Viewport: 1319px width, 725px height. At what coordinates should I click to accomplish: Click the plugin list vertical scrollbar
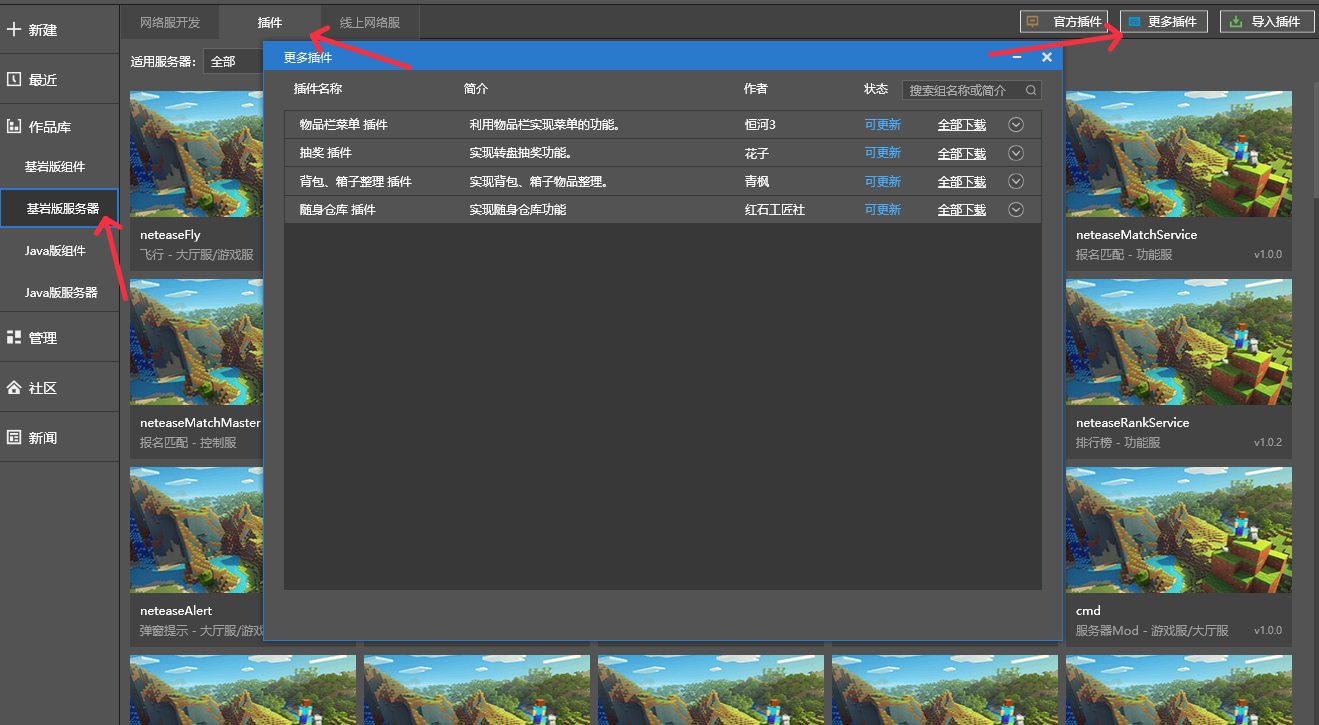1315,140
